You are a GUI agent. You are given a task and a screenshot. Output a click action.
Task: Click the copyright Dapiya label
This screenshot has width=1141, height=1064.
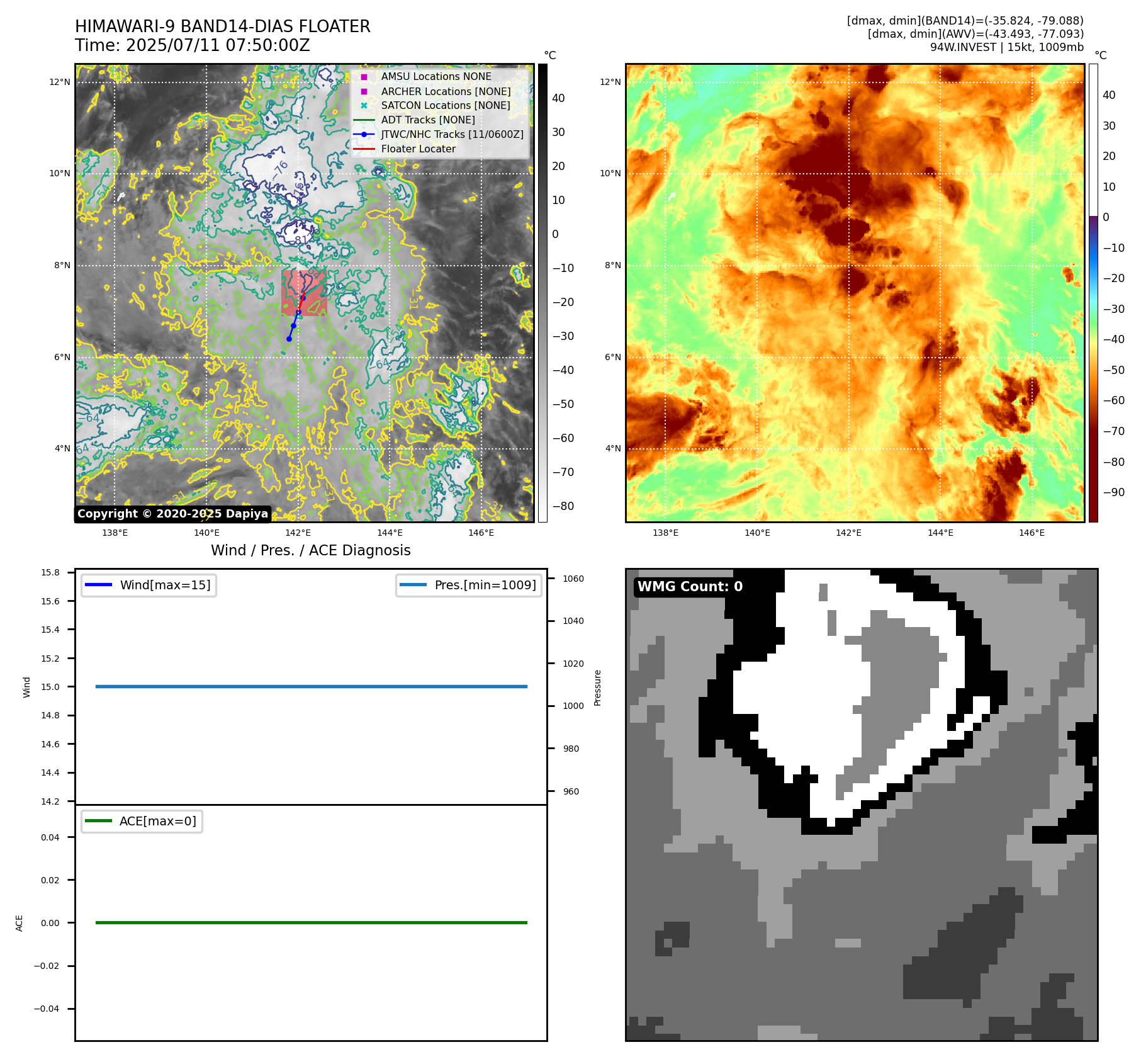(x=173, y=514)
